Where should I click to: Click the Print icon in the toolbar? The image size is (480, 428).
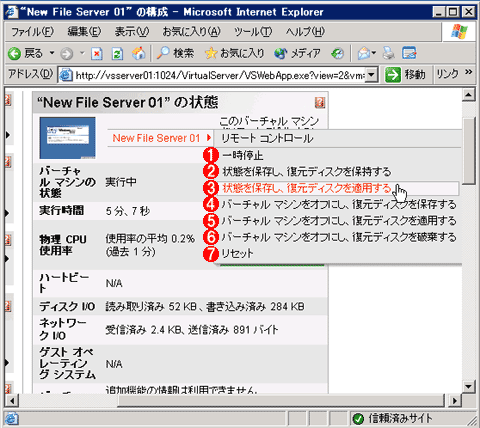(388, 53)
